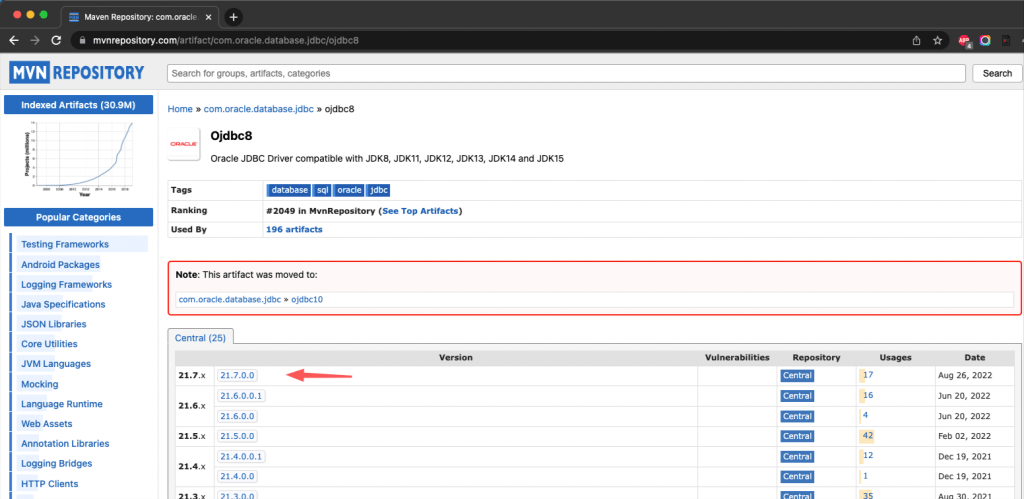Open Logging Frameworks category
Screen dimensions: 1024x499
(66, 285)
